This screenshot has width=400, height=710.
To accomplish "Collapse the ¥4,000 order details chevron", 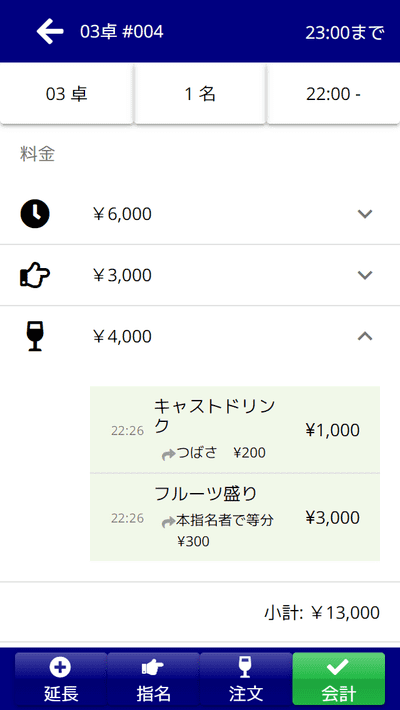I will click(x=365, y=336).
